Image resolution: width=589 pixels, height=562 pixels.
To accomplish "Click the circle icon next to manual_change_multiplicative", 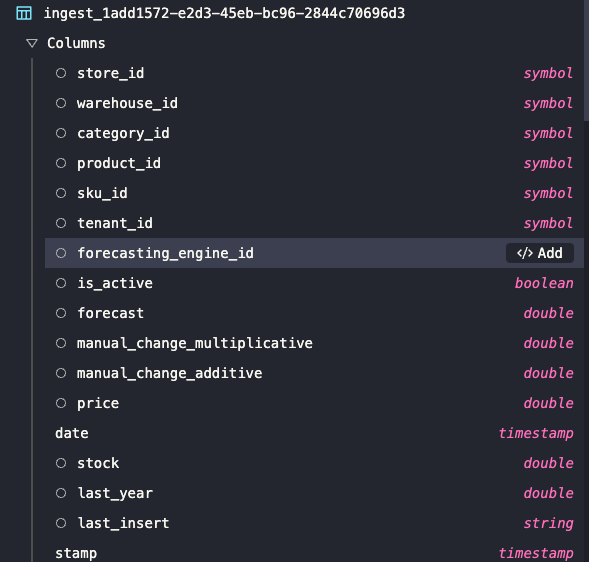I will pyautogui.click(x=61, y=343).
